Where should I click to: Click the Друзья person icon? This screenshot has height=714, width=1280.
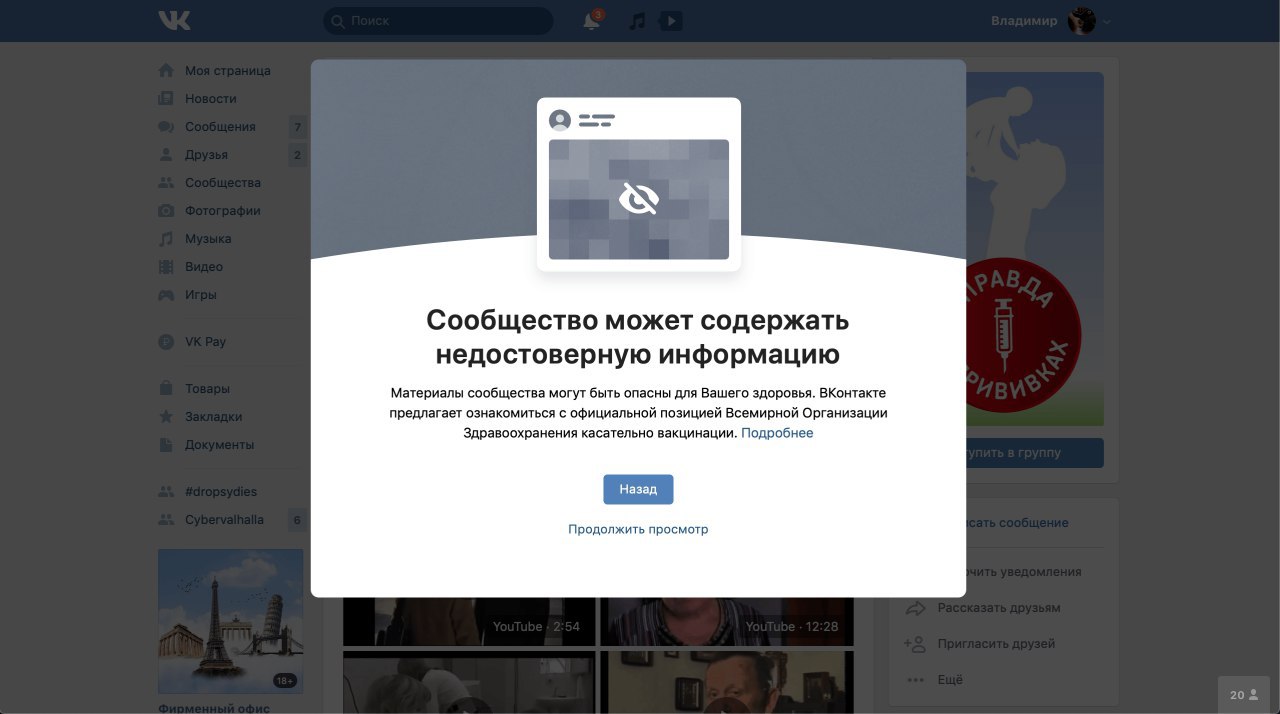[166, 155]
